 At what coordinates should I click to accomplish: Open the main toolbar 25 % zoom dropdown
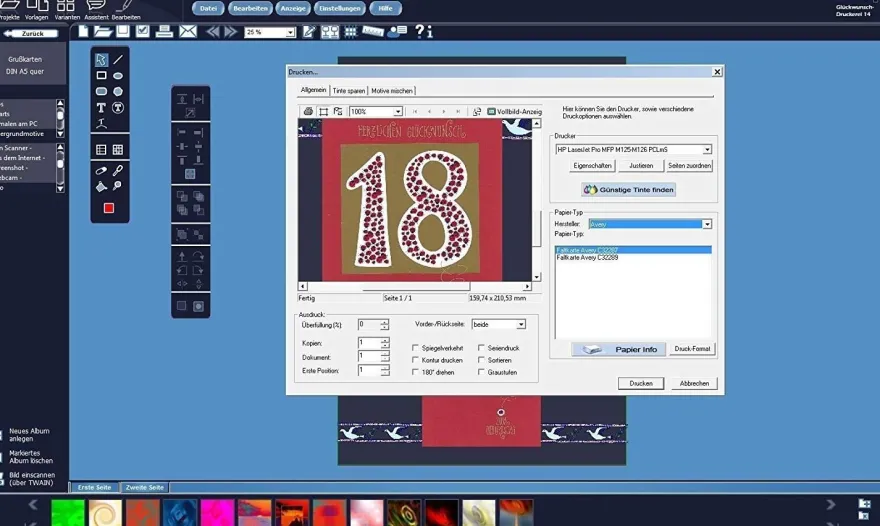290,33
